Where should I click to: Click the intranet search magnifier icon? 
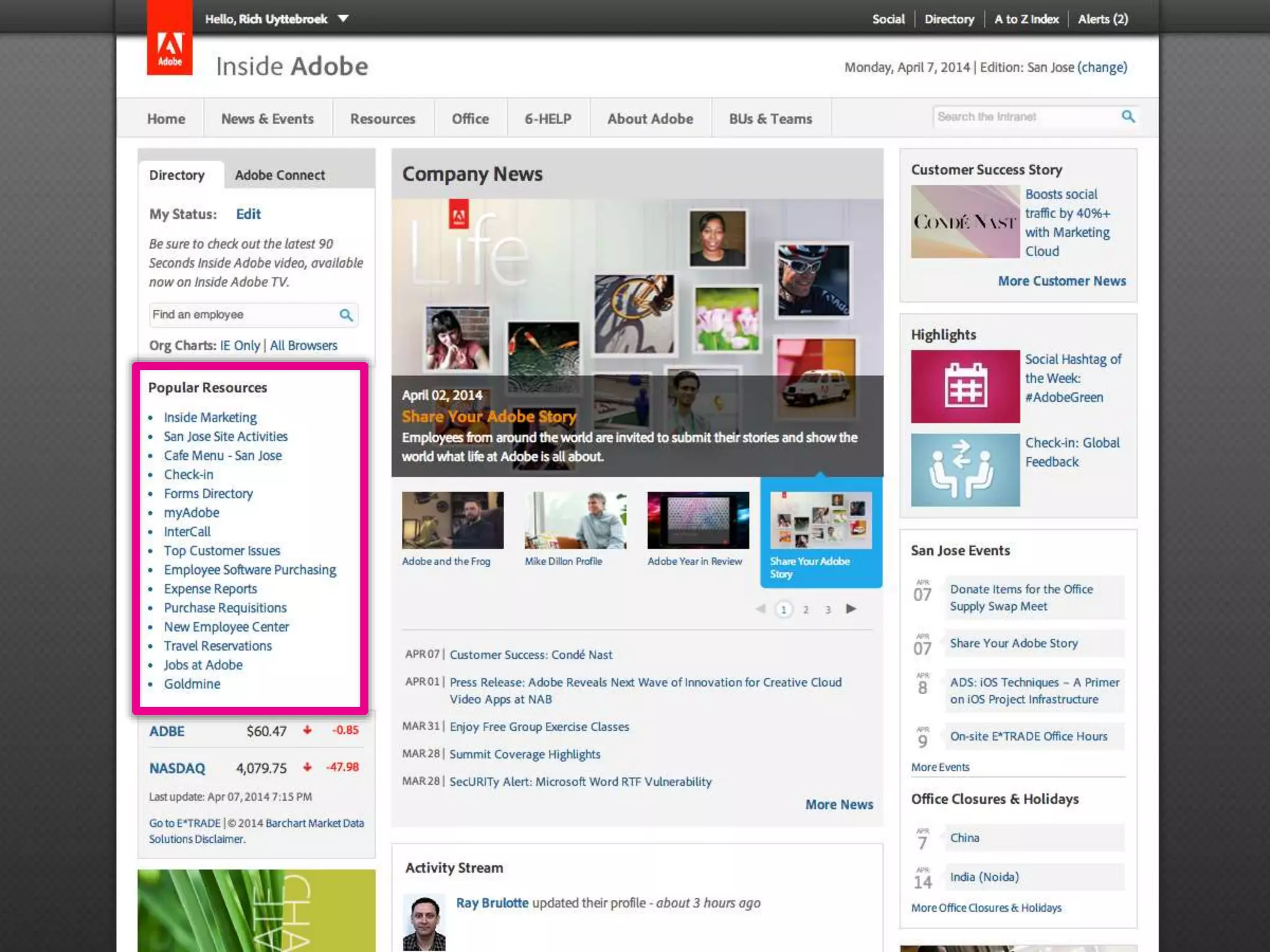click(1128, 117)
